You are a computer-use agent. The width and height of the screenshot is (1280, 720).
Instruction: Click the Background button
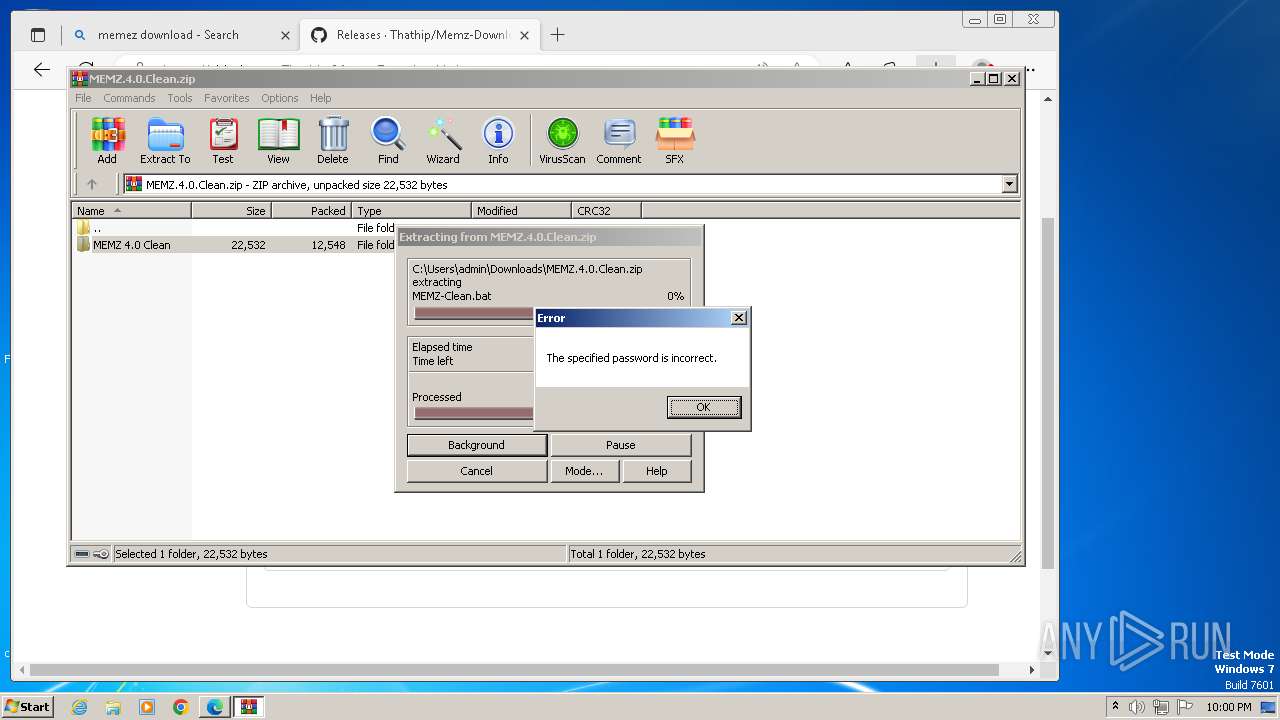[x=476, y=445]
